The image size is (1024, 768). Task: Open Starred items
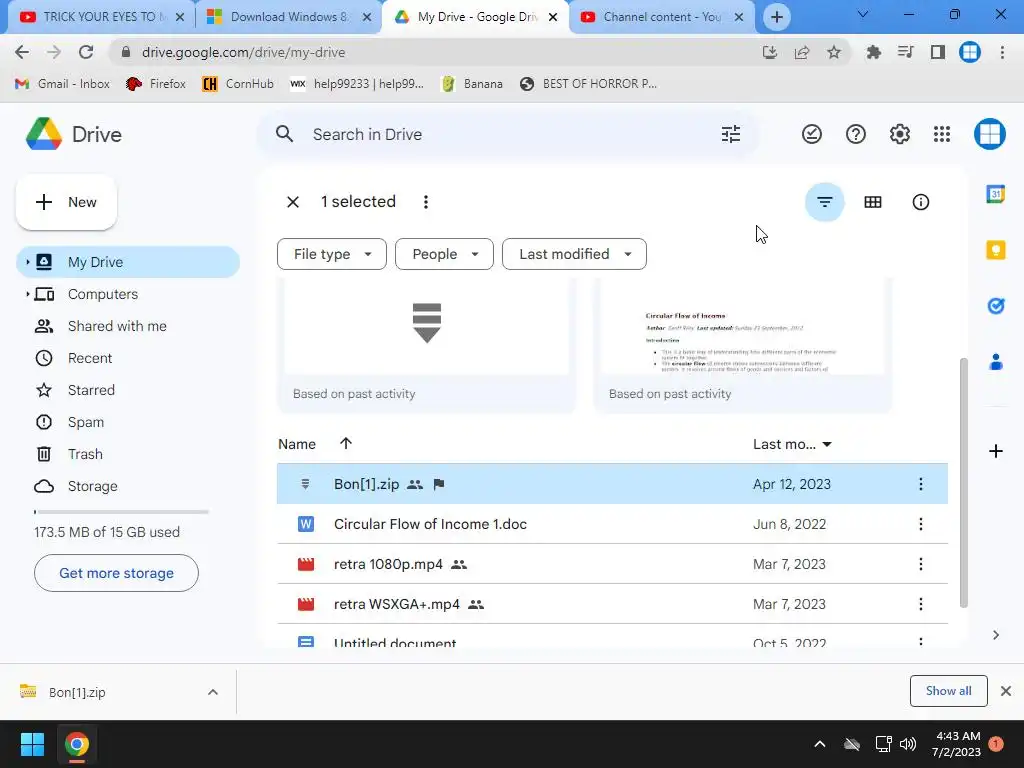[128, 390]
